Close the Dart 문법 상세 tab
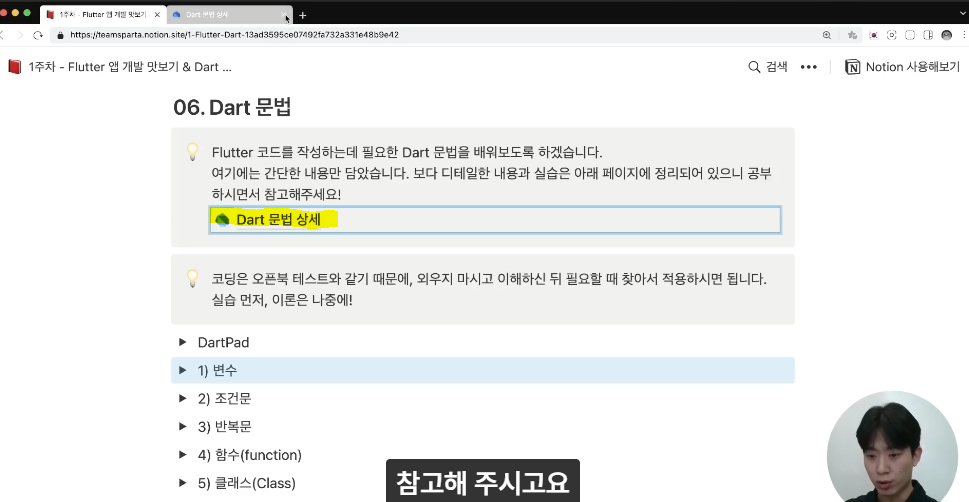This screenshot has height=502, width=969. (x=284, y=15)
